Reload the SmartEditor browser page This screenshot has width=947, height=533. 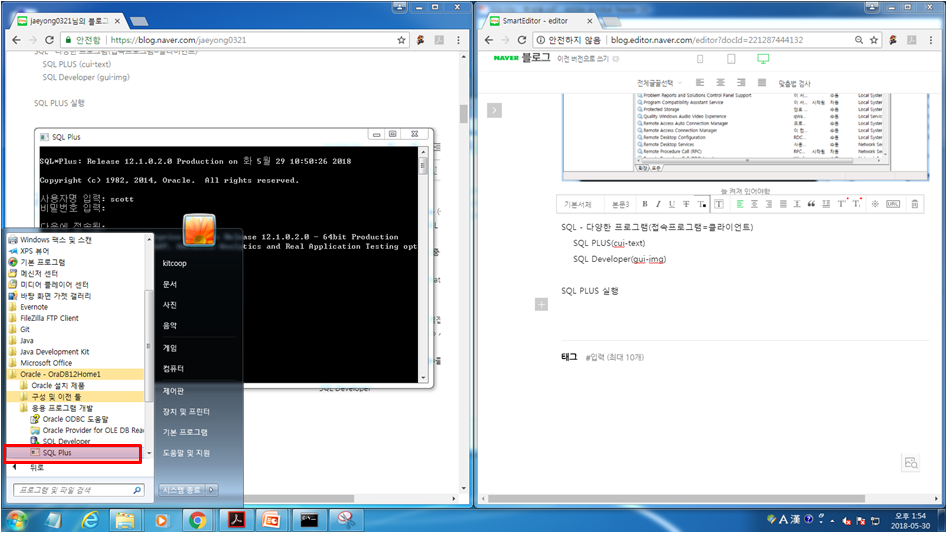click(x=522, y=40)
